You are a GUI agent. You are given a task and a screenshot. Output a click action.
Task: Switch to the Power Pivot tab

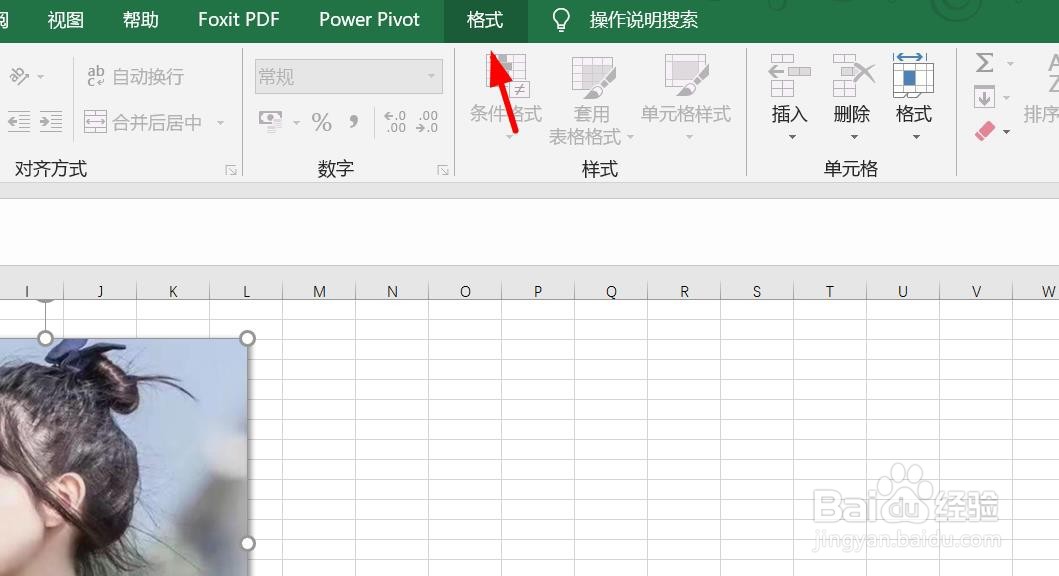(369, 20)
